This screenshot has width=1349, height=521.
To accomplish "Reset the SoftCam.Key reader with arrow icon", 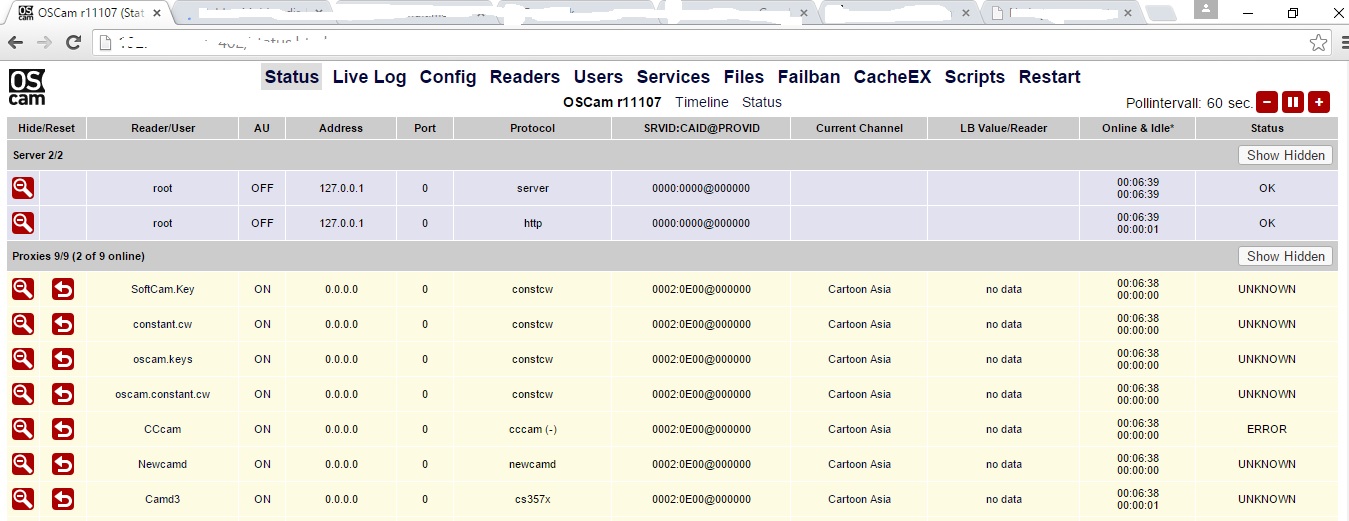I will [x=63, y=289].
